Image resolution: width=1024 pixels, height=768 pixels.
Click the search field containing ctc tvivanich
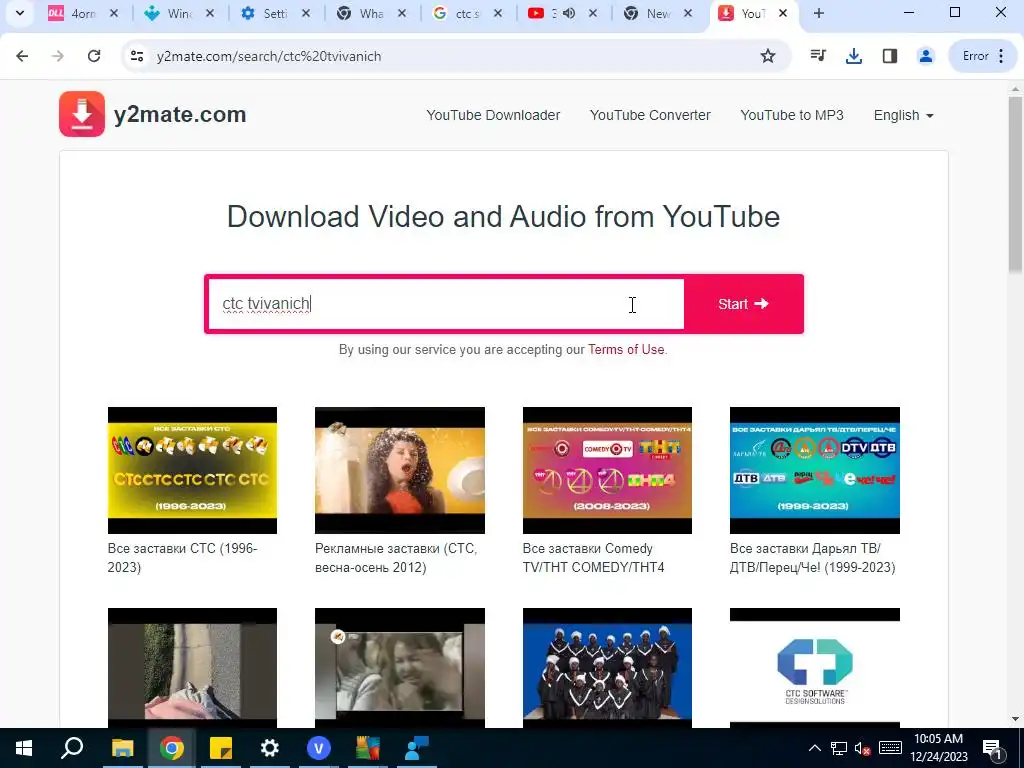point(446,304)
